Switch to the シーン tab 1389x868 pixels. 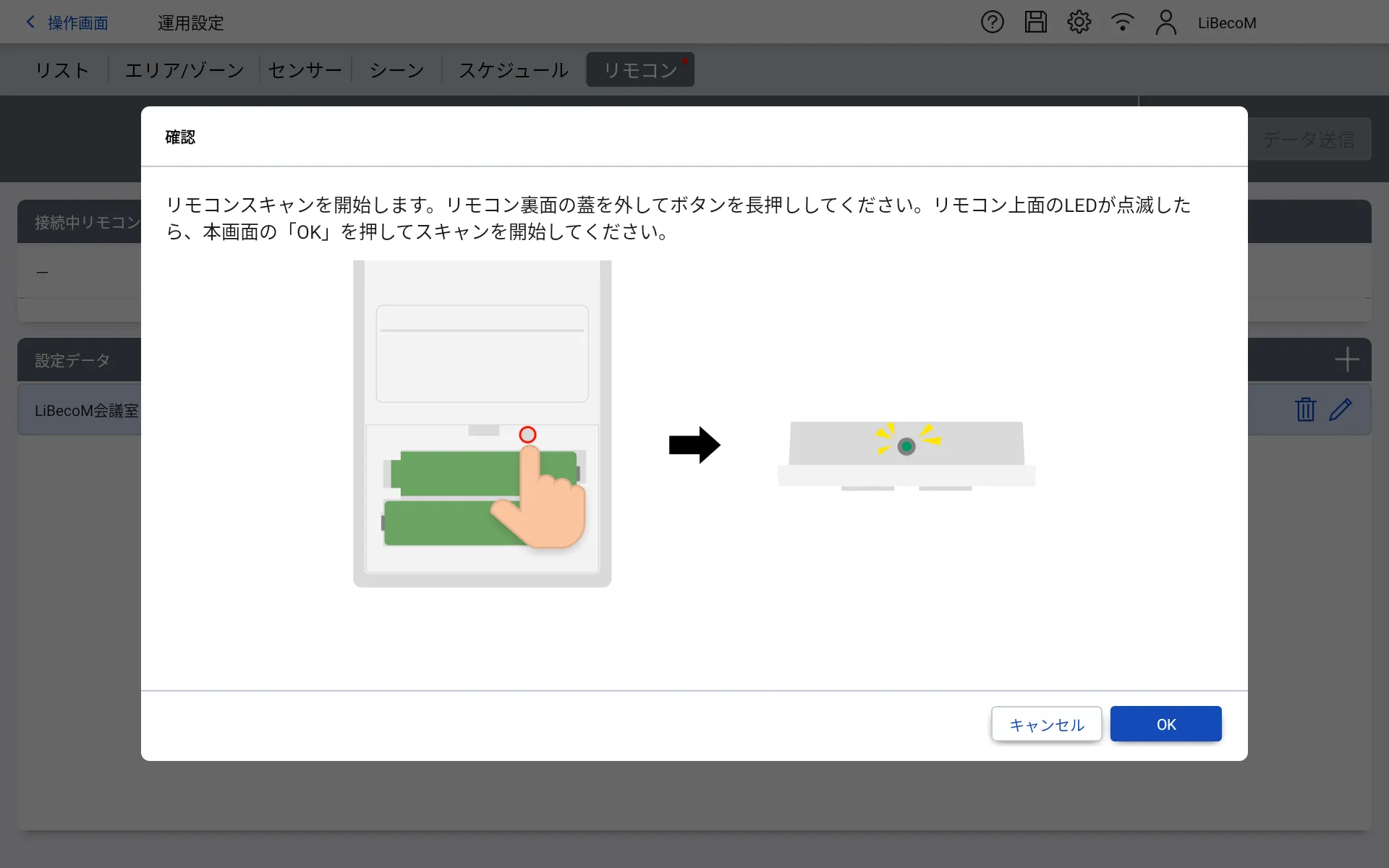(x=396, y=70)
